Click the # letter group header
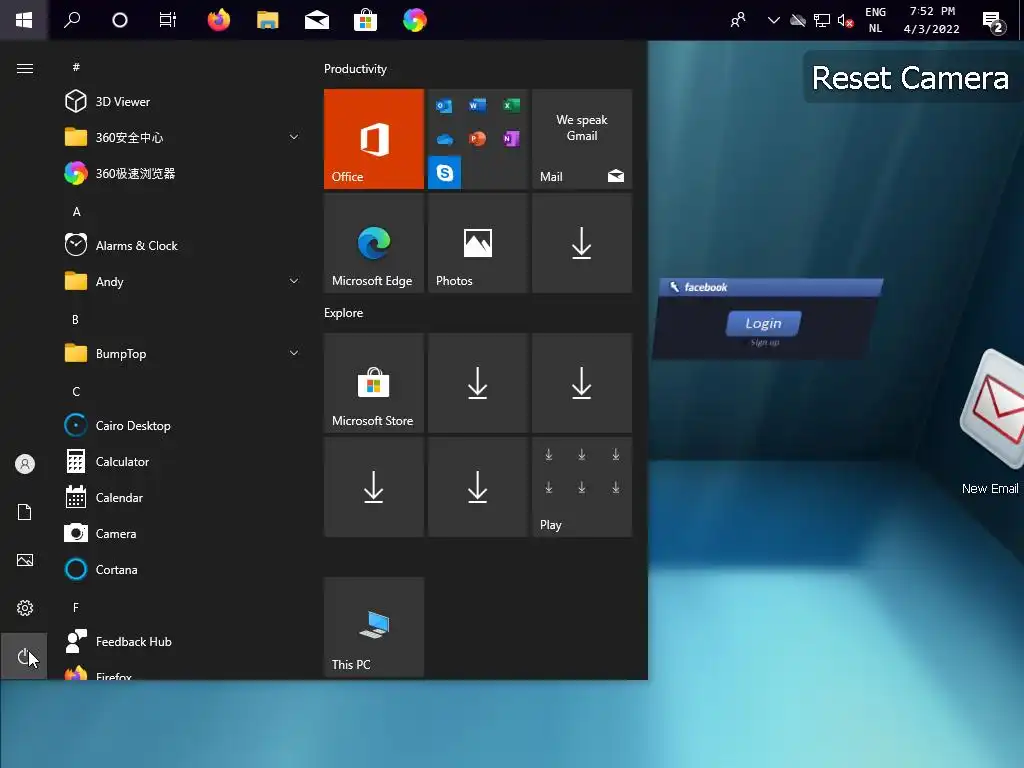This screenshot has height=768, width=1024. [76, 67]
